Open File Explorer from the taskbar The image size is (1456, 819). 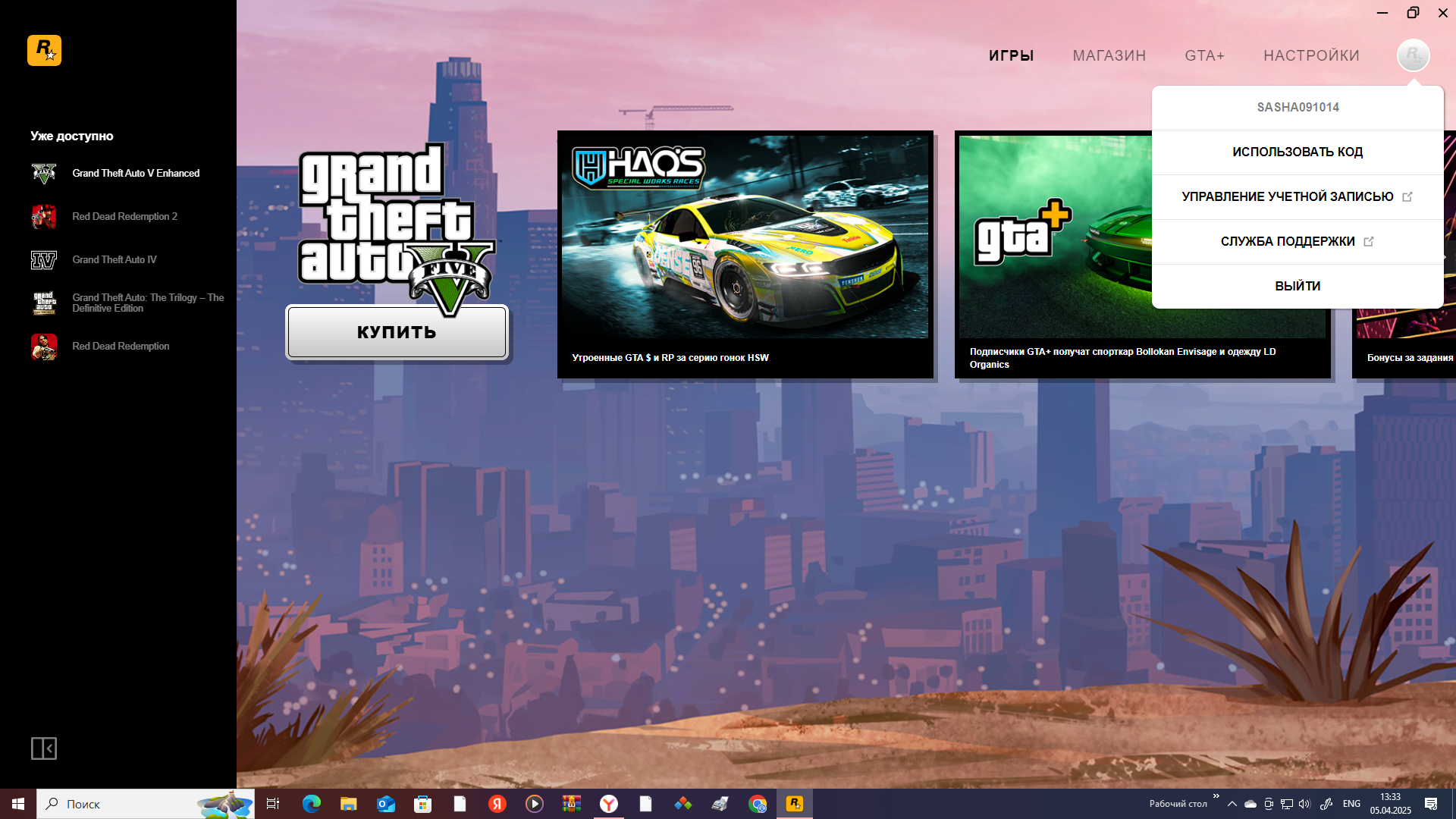click(x=348, y=804)
